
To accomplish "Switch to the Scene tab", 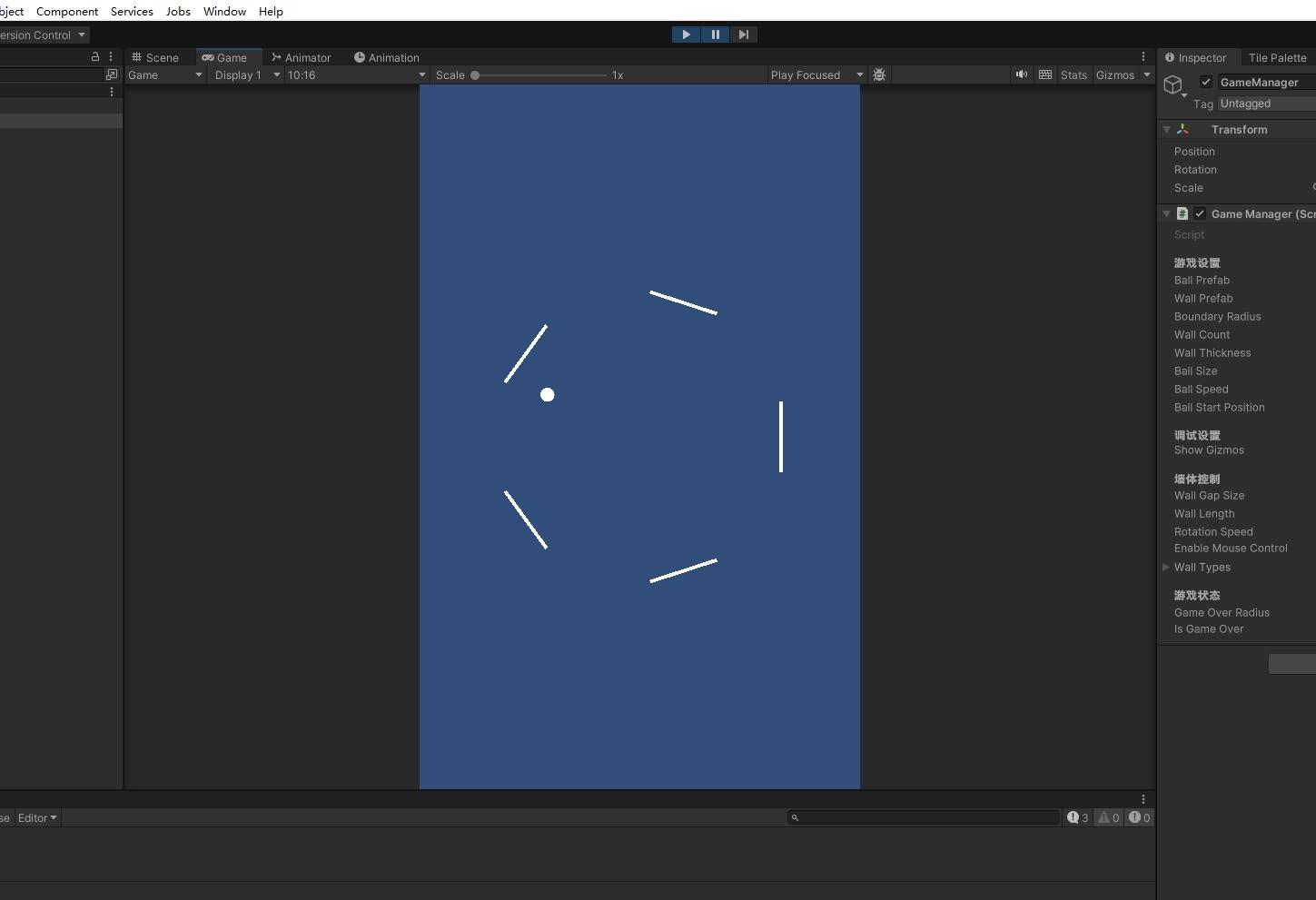I will point(155,57).
